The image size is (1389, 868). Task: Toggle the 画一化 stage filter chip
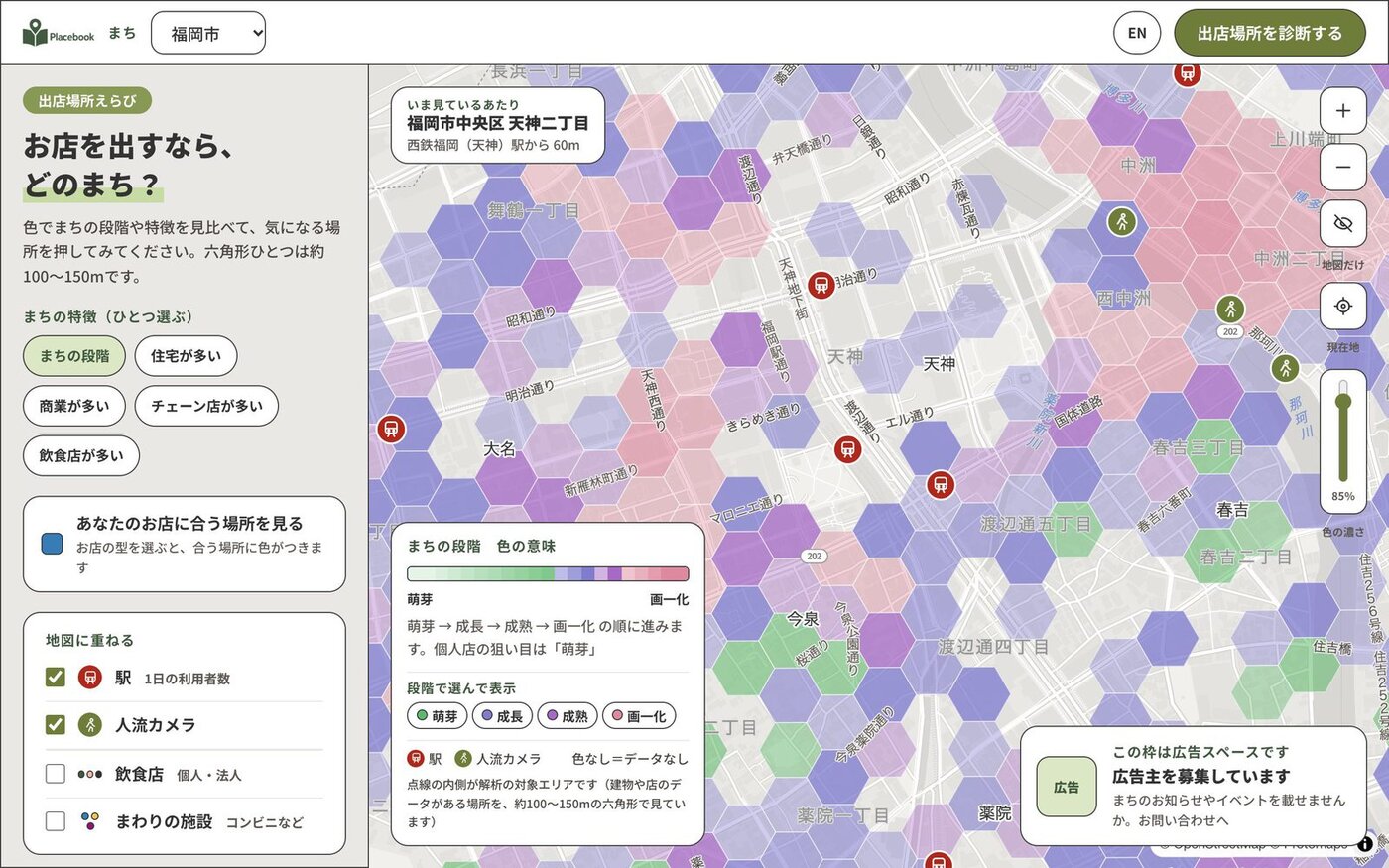639,715
